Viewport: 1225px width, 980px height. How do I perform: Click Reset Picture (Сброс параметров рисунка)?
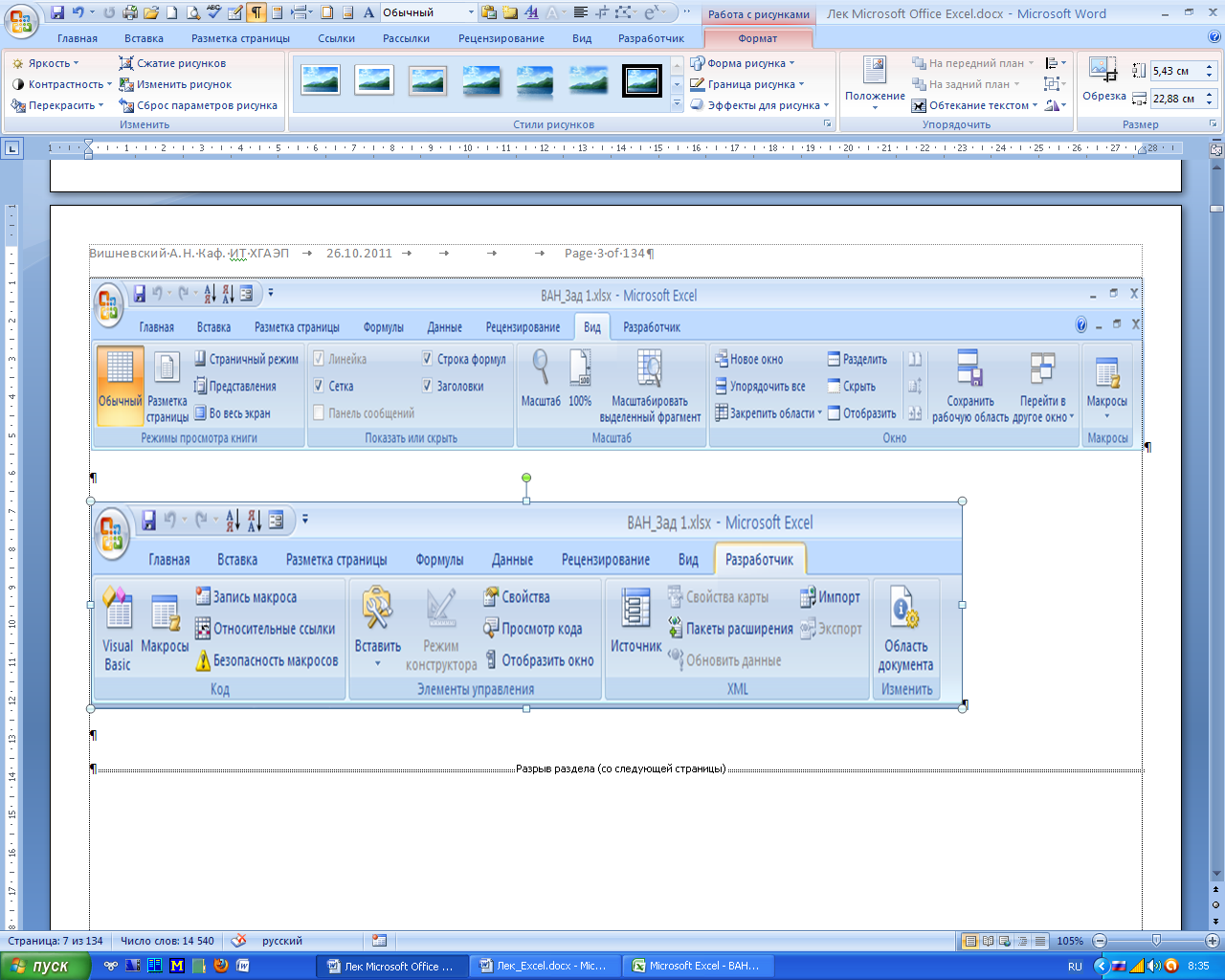tap(198, 105)
